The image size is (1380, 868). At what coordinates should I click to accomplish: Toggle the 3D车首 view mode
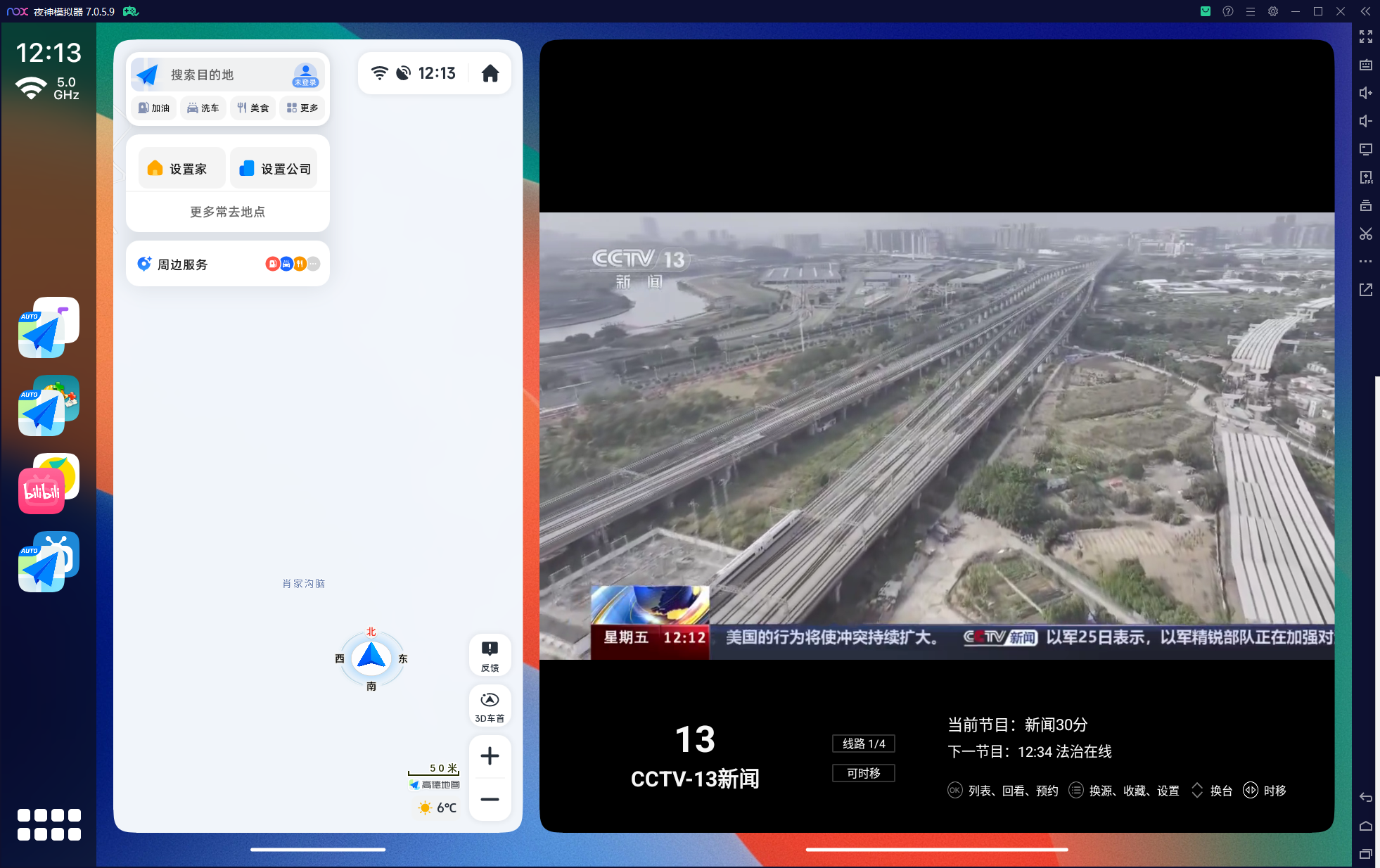(x=490, y=706)
